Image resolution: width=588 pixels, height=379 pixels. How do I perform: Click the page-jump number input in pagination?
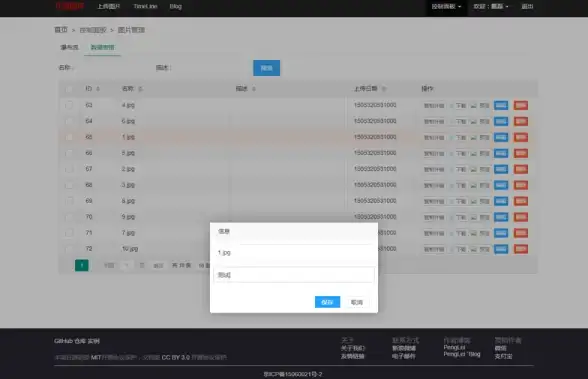tap(126, 265)
